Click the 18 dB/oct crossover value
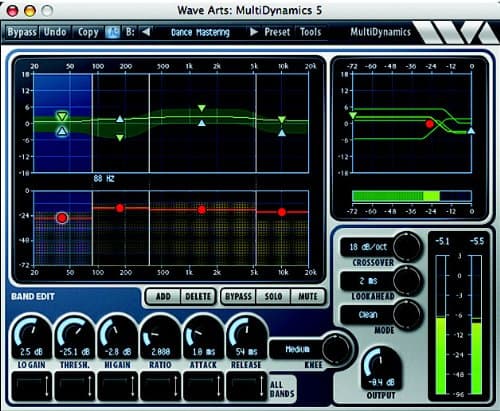The width and height of the screenshot is (500, 411). (x=368, y=247)
